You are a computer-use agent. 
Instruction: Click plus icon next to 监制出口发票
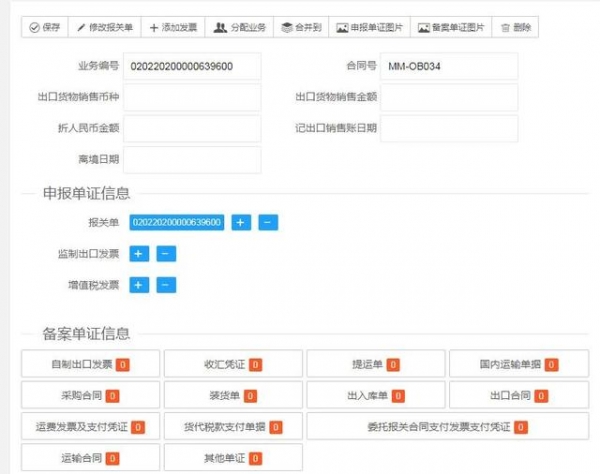(x=139, y=254)
